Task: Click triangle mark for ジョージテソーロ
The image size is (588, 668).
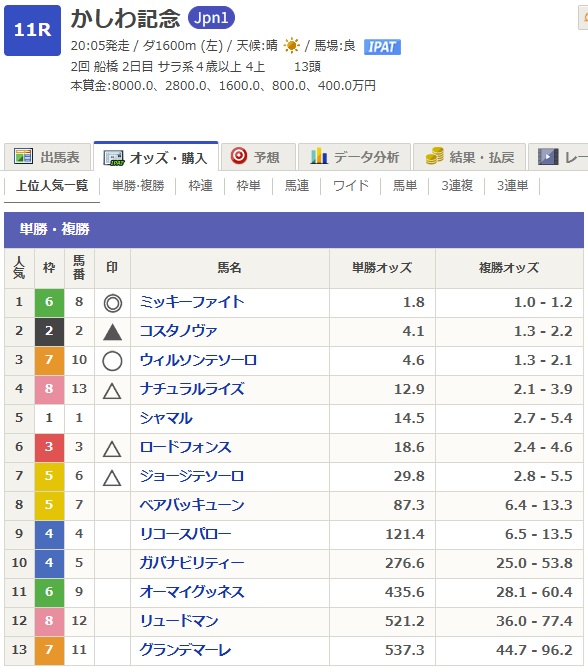Action: [x=112, y=478]
